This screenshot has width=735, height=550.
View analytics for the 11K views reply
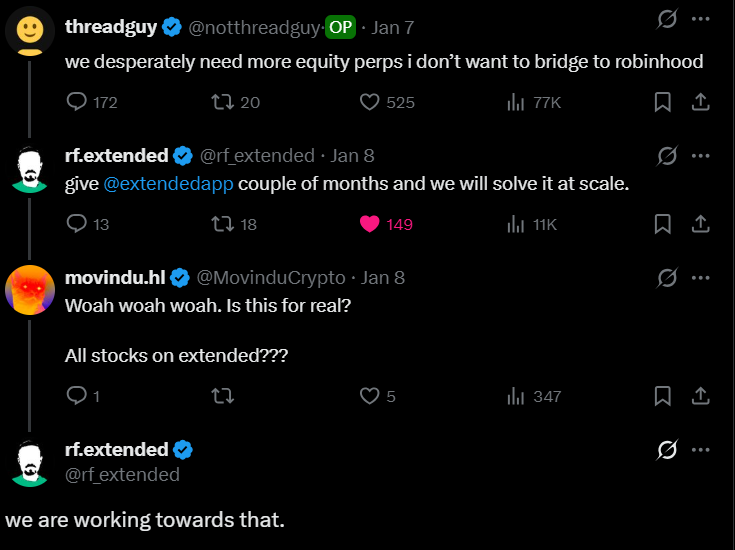[x=532, y=224]
